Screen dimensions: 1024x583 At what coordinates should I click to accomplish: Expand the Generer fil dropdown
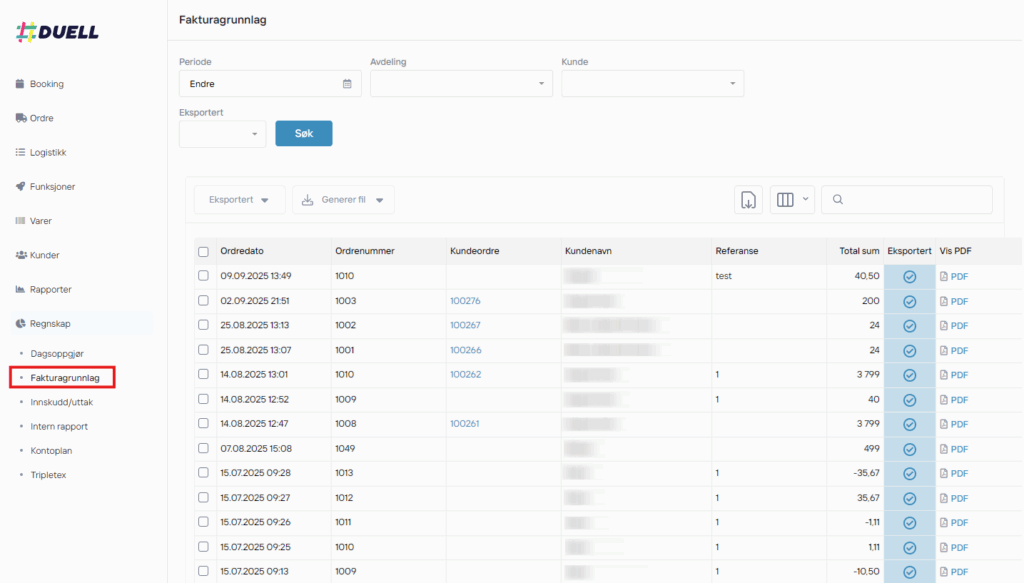click(x=343, y=200)
